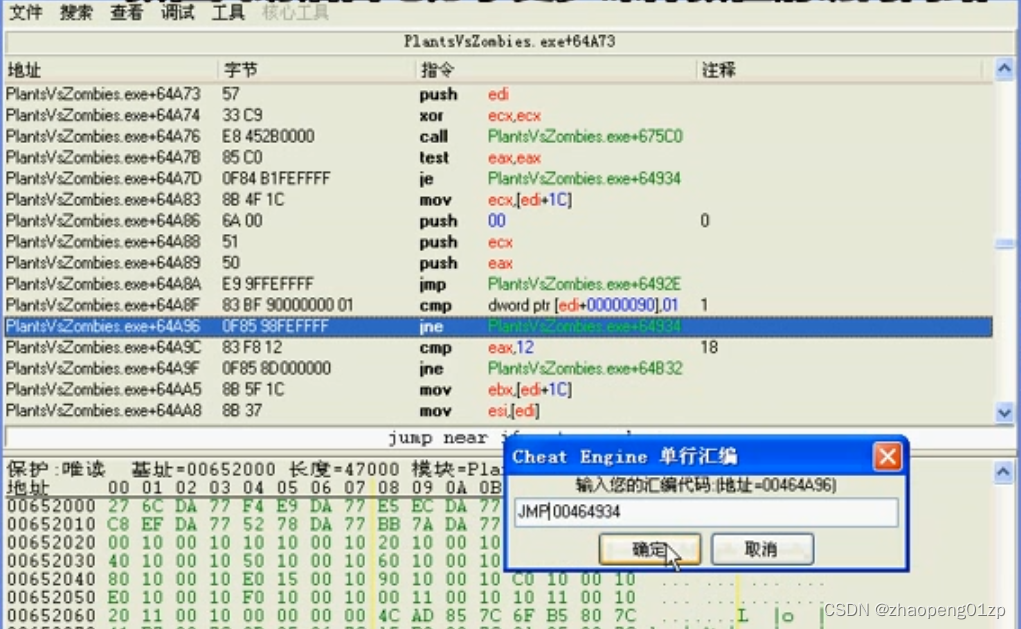
Task: Select row PlantsVsZombies.exe+64A74 xor ecx,ecx
Action: 499,115
